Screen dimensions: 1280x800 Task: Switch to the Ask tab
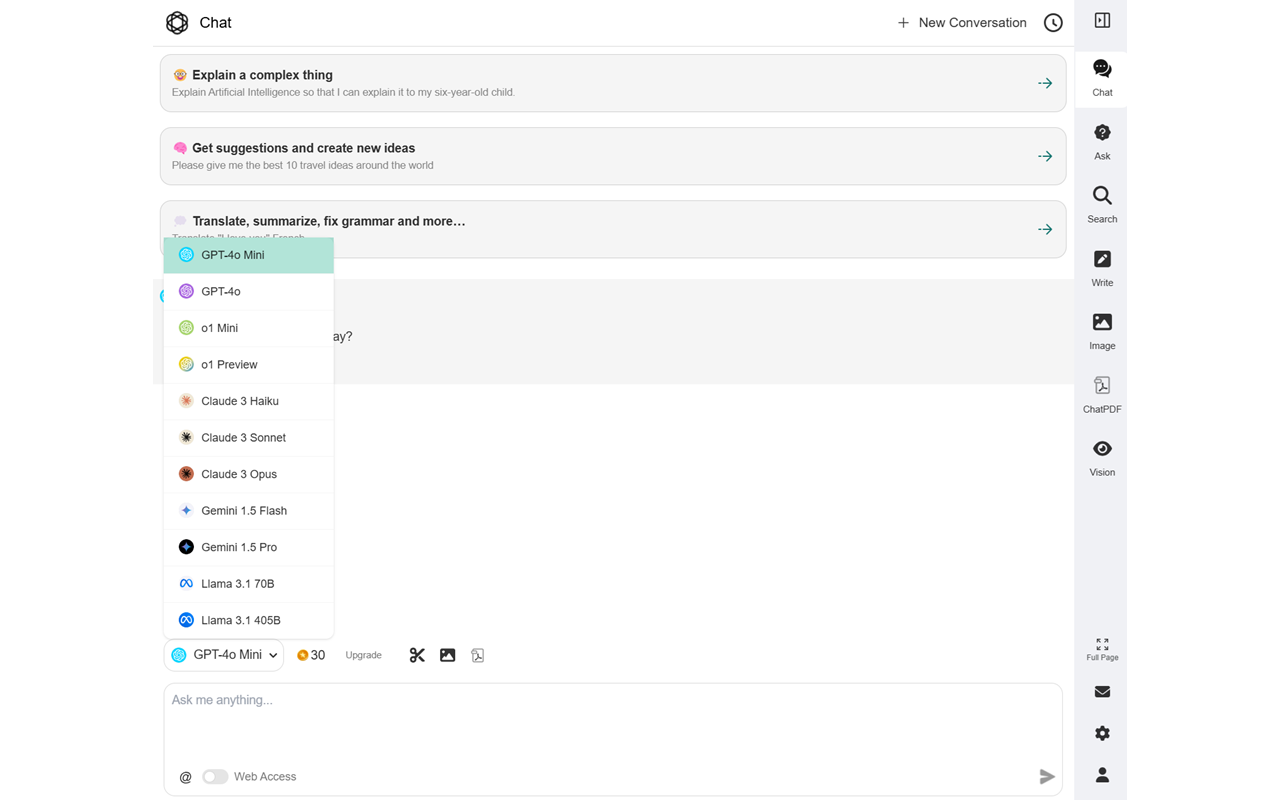click(1101, 140)
